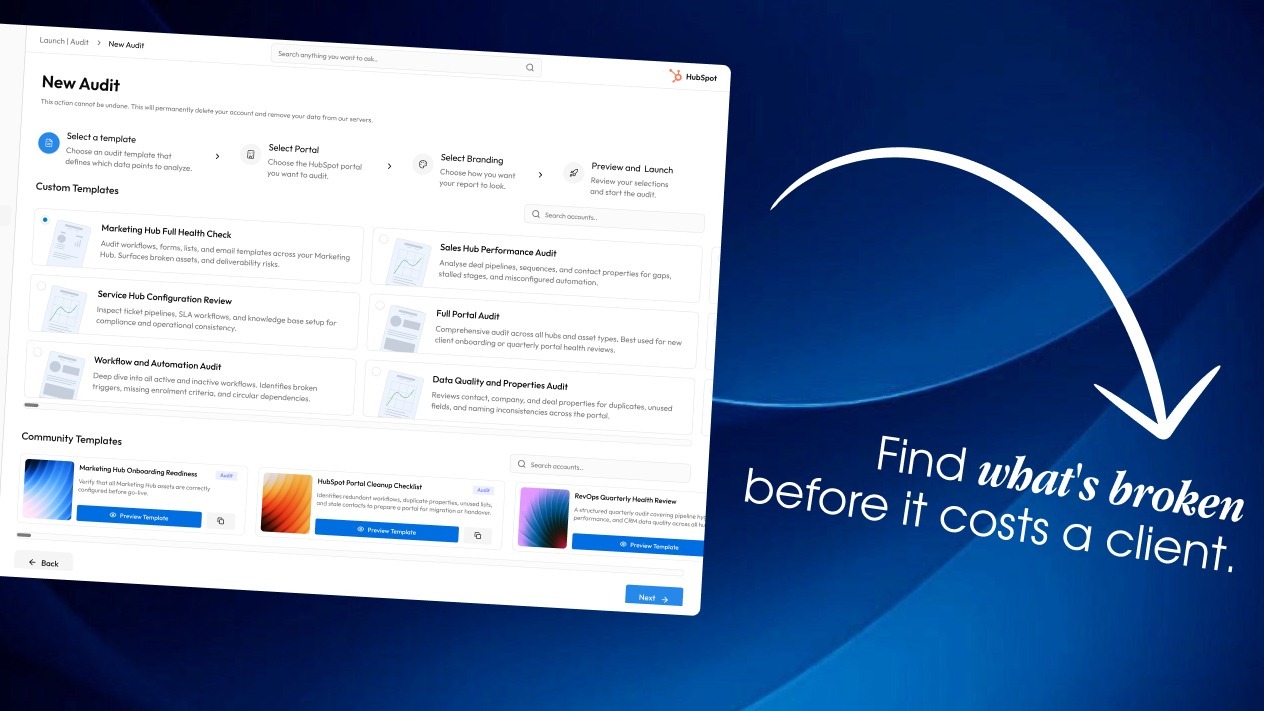Click the Next button

654,597
